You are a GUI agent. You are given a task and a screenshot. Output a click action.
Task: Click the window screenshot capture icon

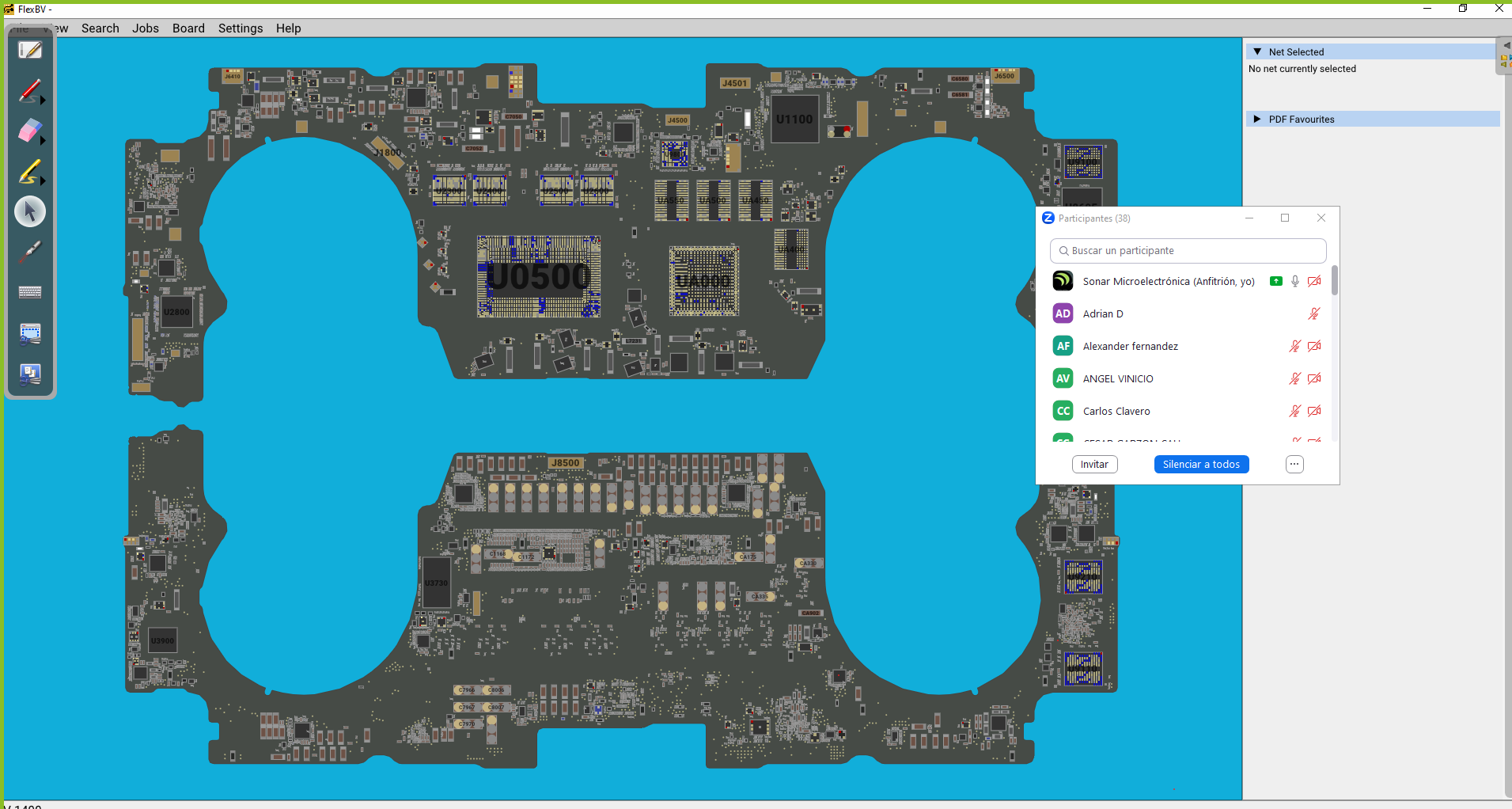[30, 333]
